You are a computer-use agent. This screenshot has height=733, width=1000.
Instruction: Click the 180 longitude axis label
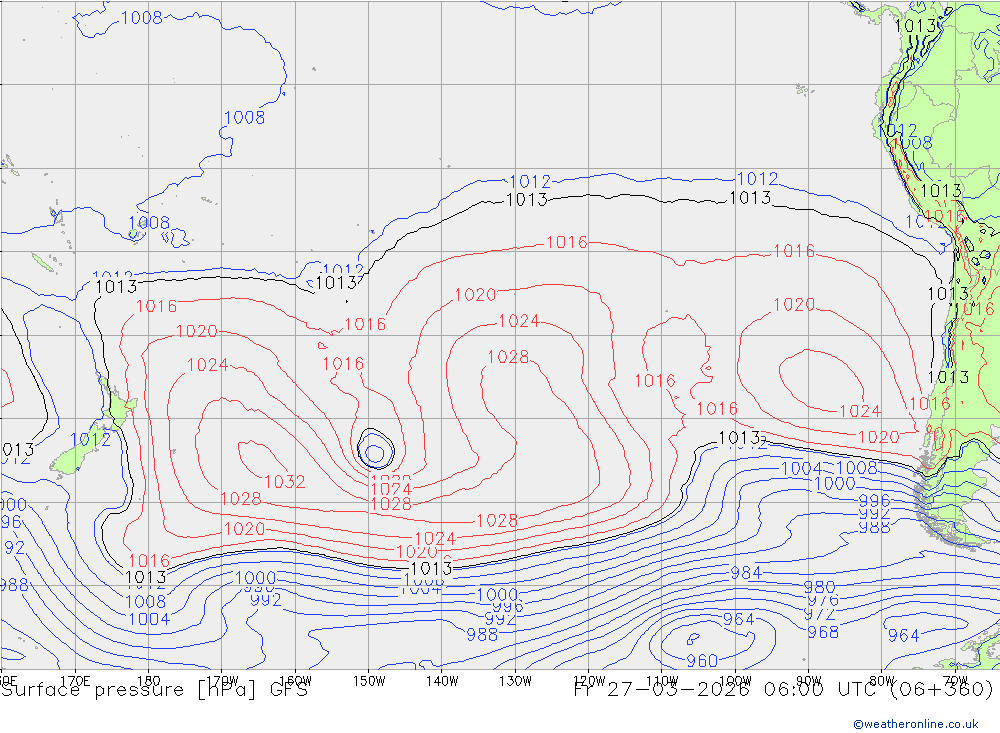(x=149, y=681)
